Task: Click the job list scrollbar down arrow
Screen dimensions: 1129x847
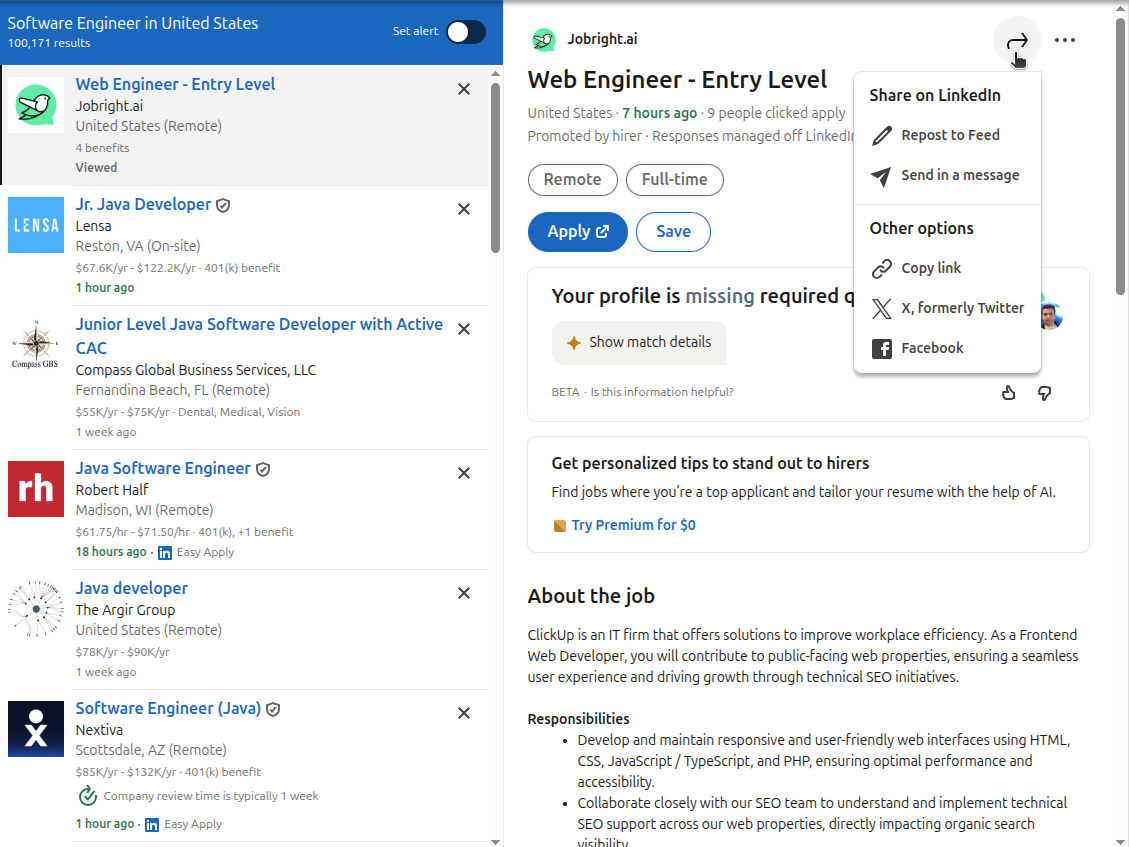Action: (x=495, y=841)
